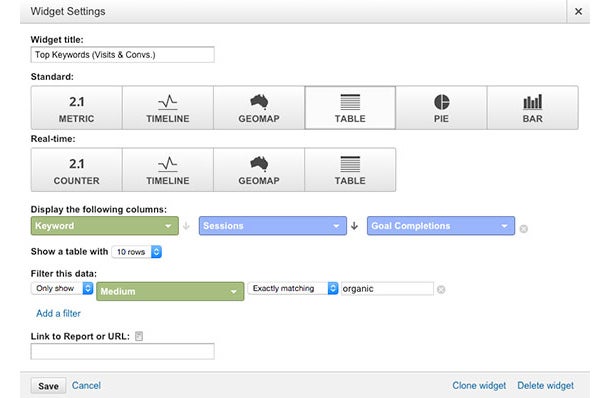
Task: Select the PIE chart widget type
Action: coord(441,108)
